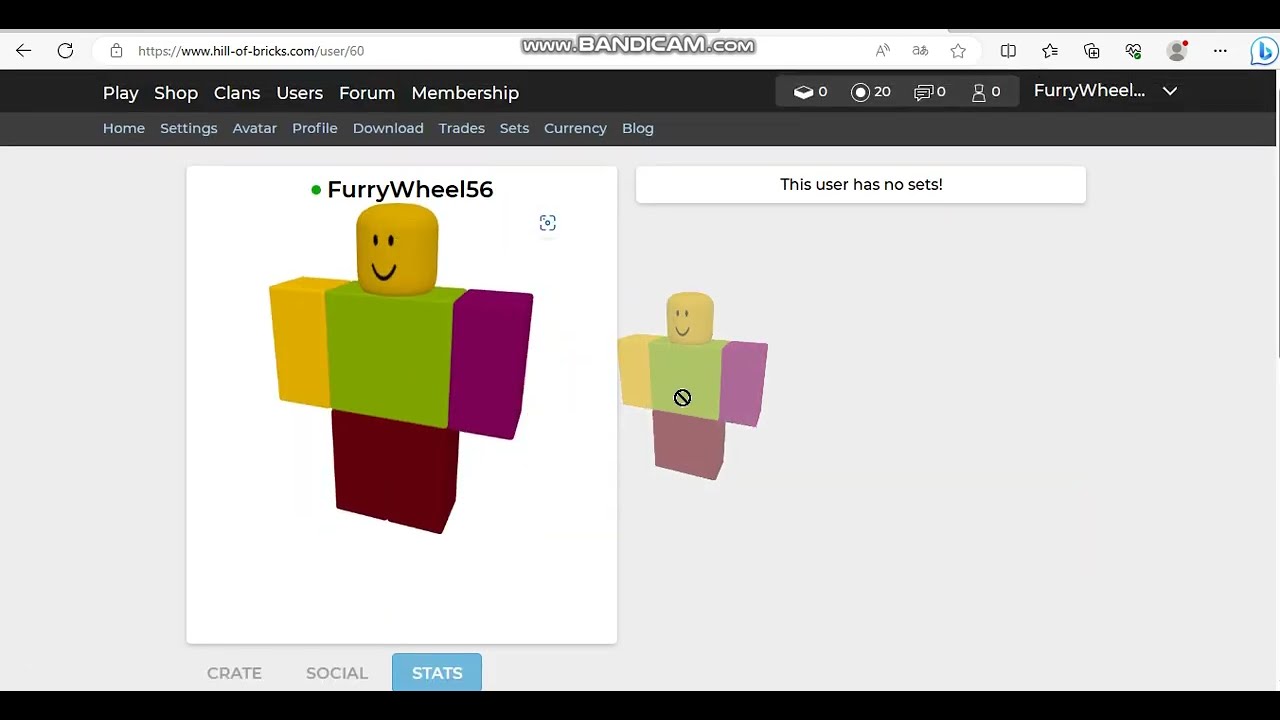The height and width of the screenshot is (720, 1280).
Task: Open the Forum menu item
Action: click(x=367, y=93)
